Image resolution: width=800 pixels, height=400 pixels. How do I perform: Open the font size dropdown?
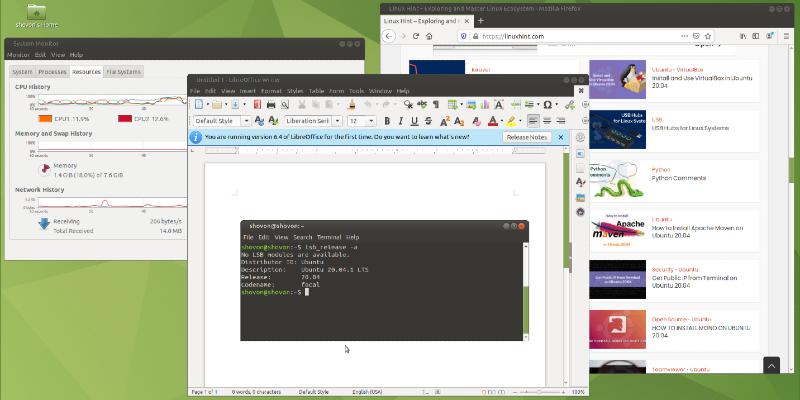pyautogui.click(x=371, y=121)
